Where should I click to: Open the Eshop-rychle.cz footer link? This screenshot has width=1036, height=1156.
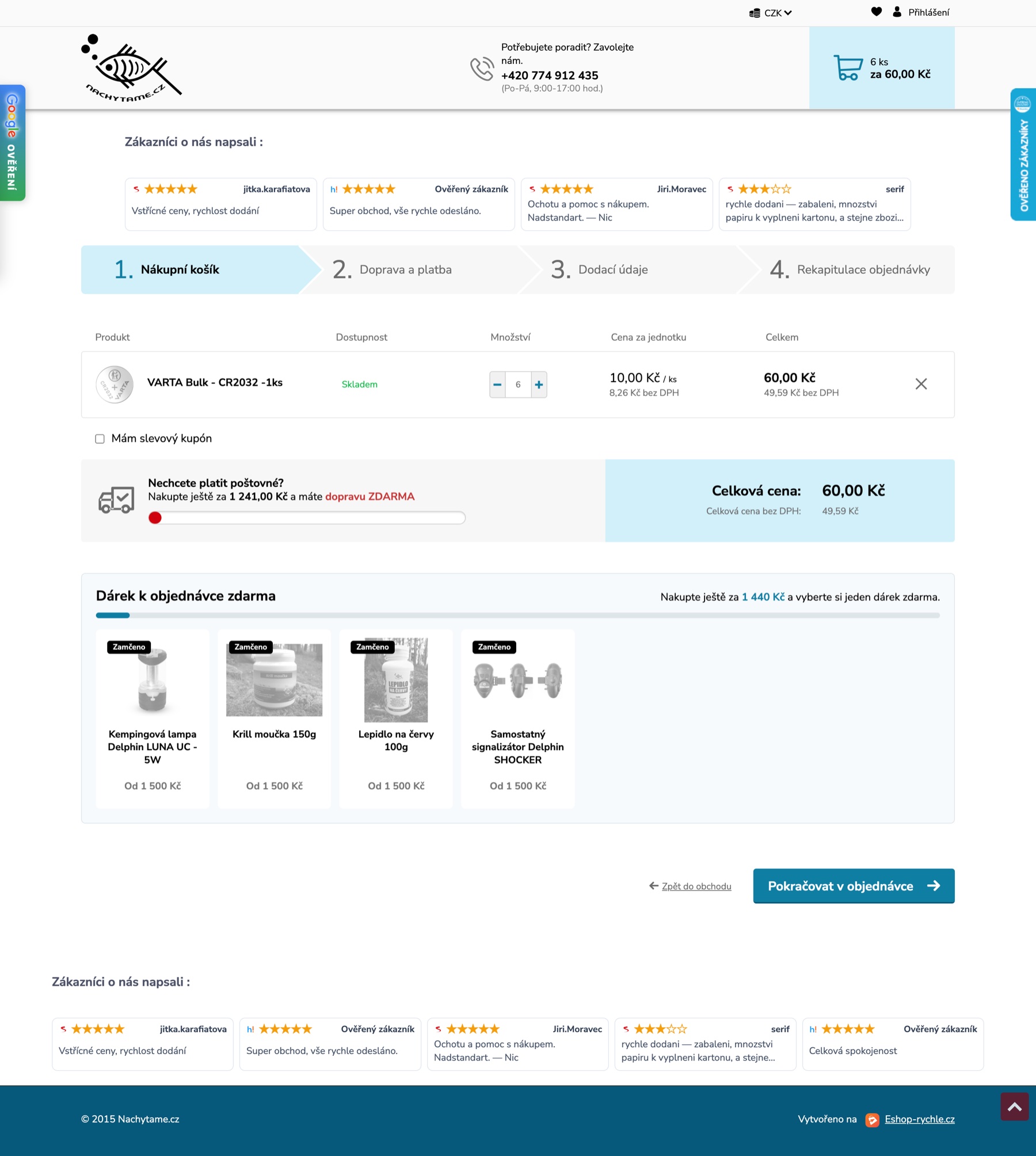click(x=920, y=1119)
